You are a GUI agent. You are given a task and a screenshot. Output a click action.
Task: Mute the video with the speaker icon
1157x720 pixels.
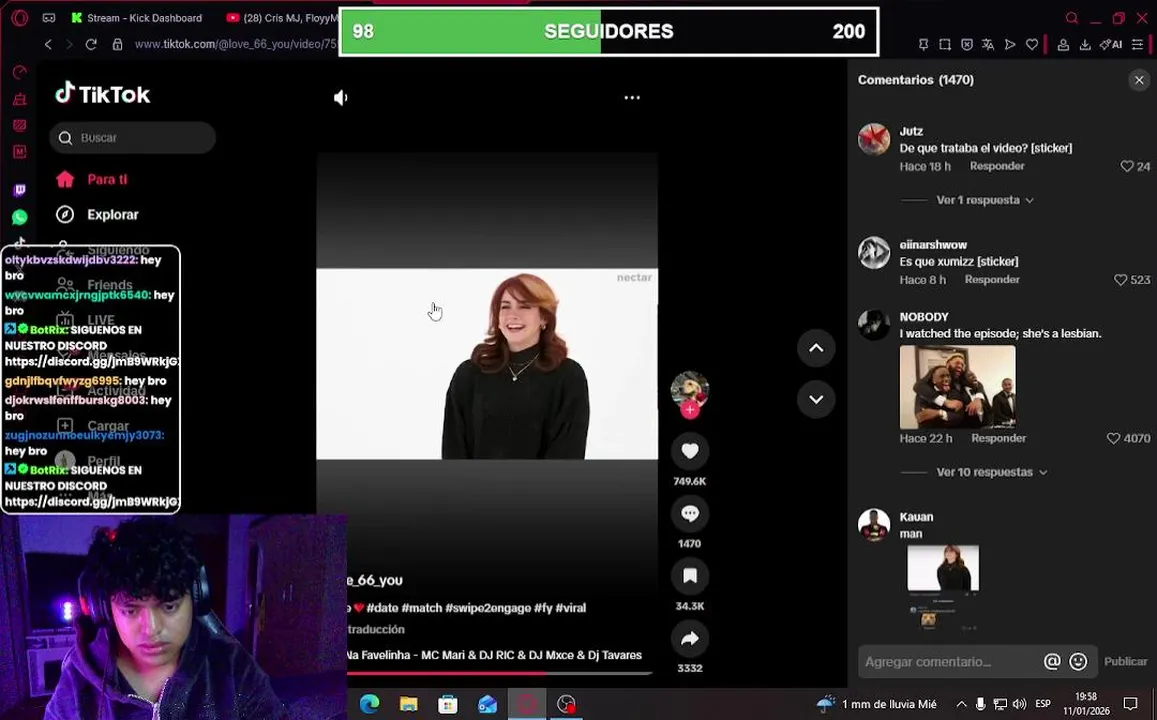click(x=341, y=97)
